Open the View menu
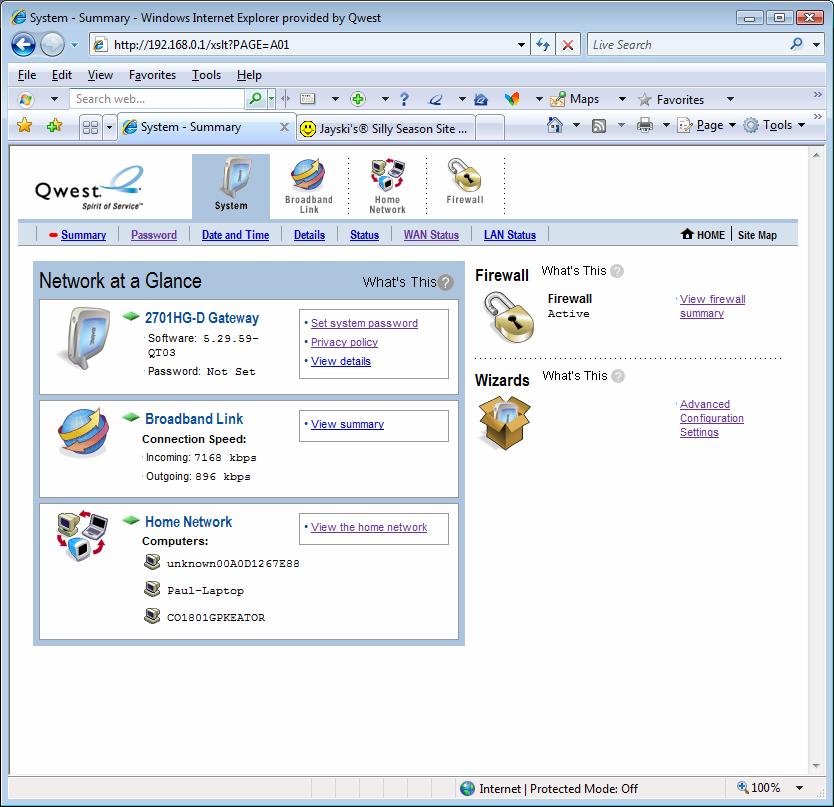Image resolution: width=834 pixels, height=807 pixels. tap(100, 75)
